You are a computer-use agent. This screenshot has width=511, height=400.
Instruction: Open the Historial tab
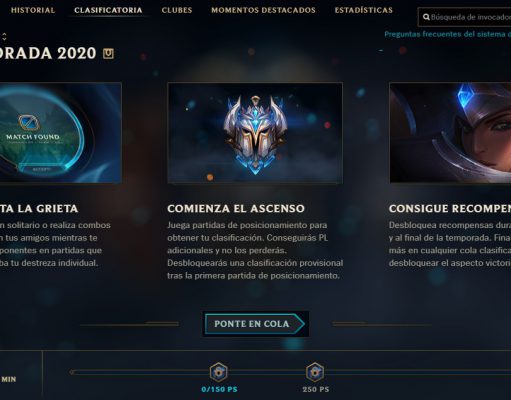coord(33,10)
